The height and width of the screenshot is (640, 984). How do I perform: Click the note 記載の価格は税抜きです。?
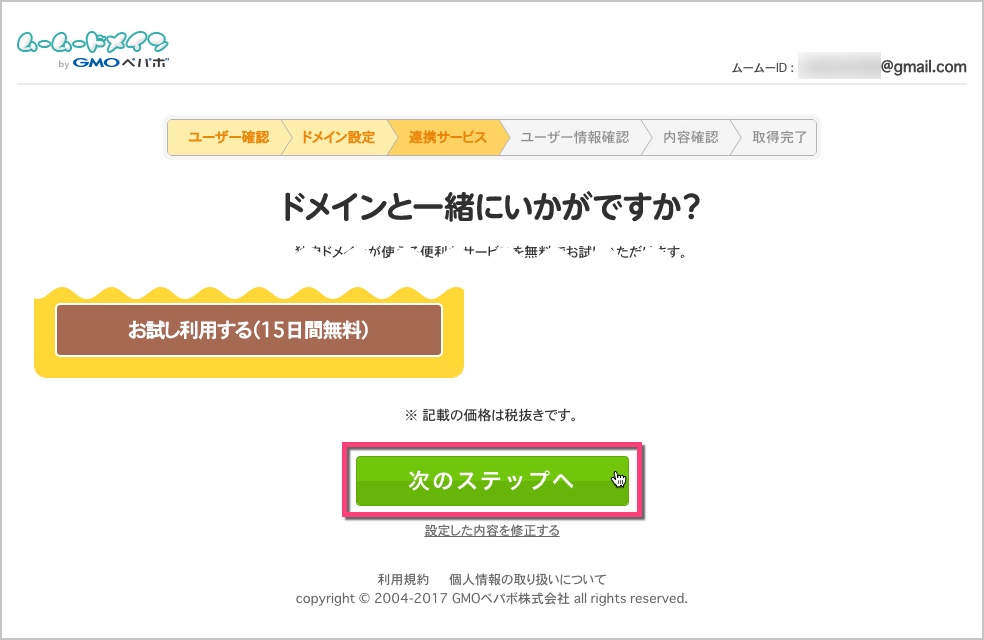coord(491,415)
